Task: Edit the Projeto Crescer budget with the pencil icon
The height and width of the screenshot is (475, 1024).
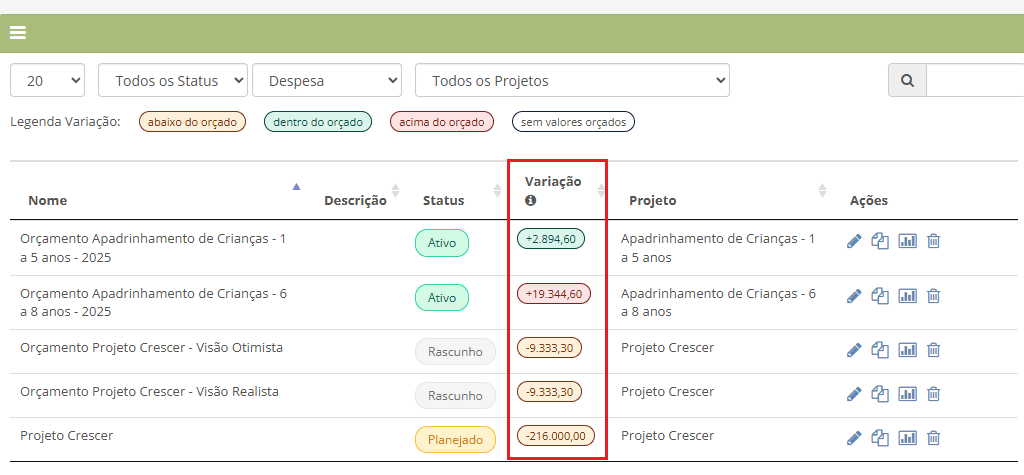Action: 854,437
